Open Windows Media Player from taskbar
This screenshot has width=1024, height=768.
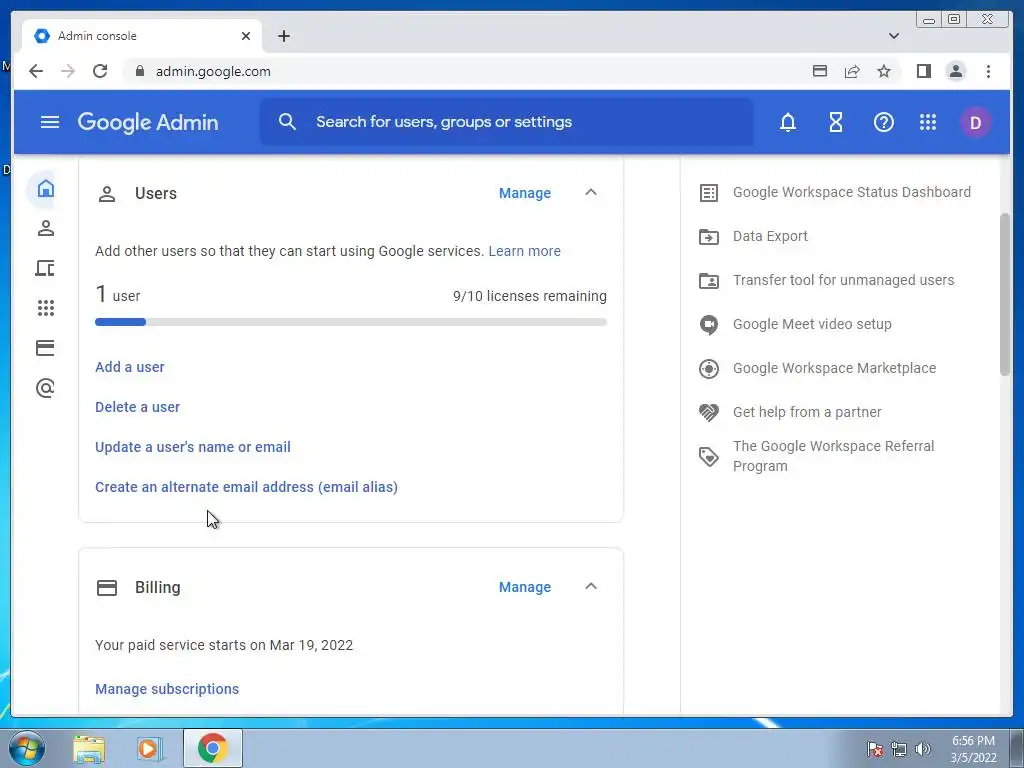(x=150, y=748)
